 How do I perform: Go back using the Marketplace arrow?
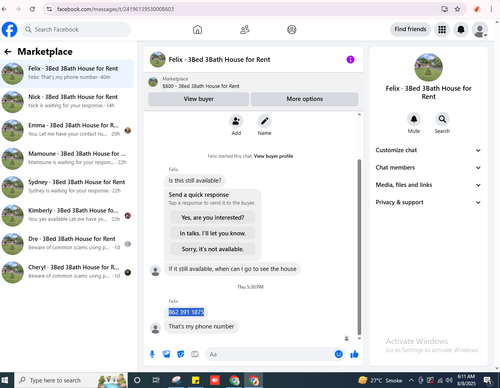(x=8, y=52)
